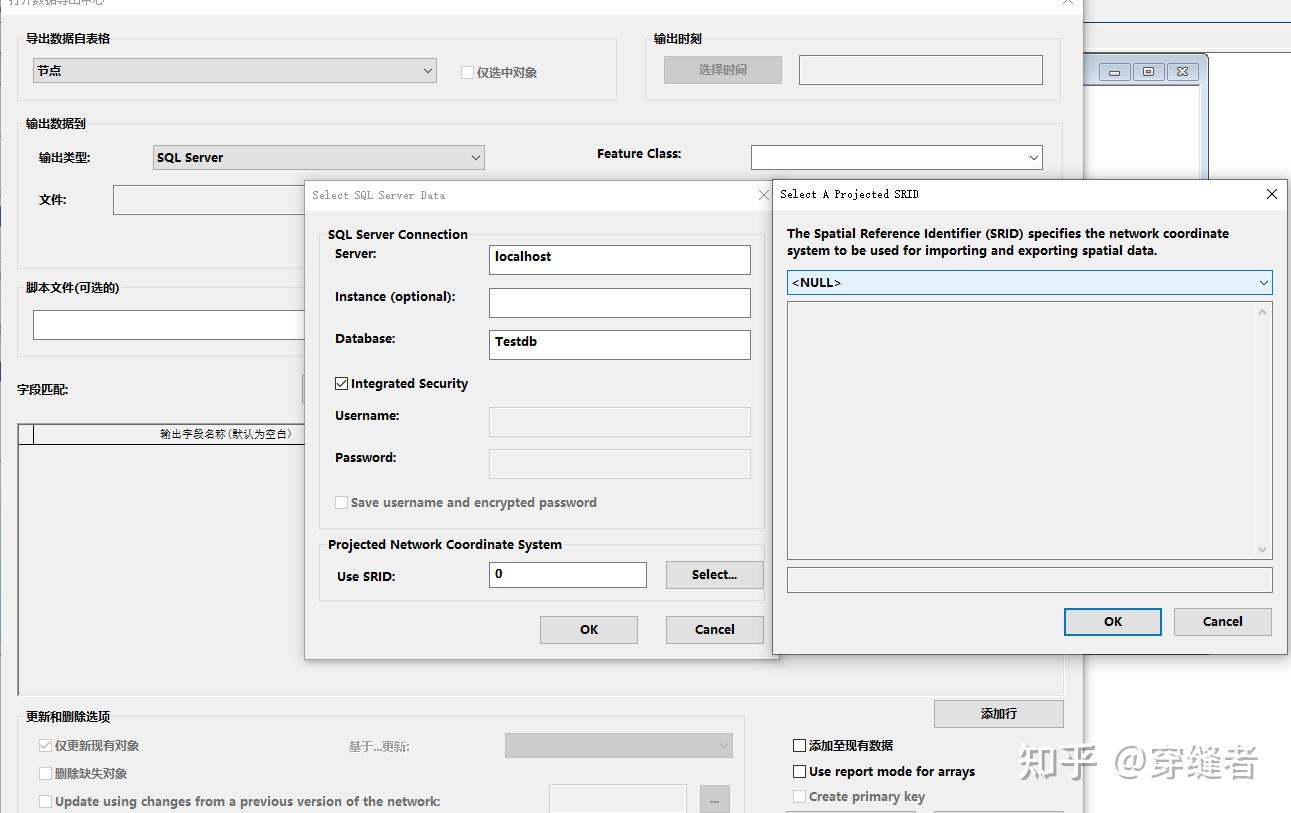Screen dimensions: 1291x813
Task: Click OK in the SQL Server dialog
Action: [588, 629]
